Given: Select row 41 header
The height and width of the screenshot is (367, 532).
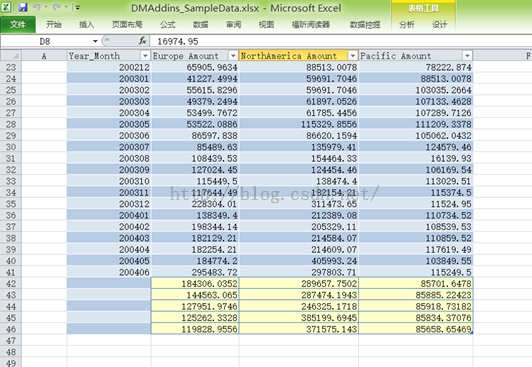Looking at the screenshot, I should (x=11, y=272).
